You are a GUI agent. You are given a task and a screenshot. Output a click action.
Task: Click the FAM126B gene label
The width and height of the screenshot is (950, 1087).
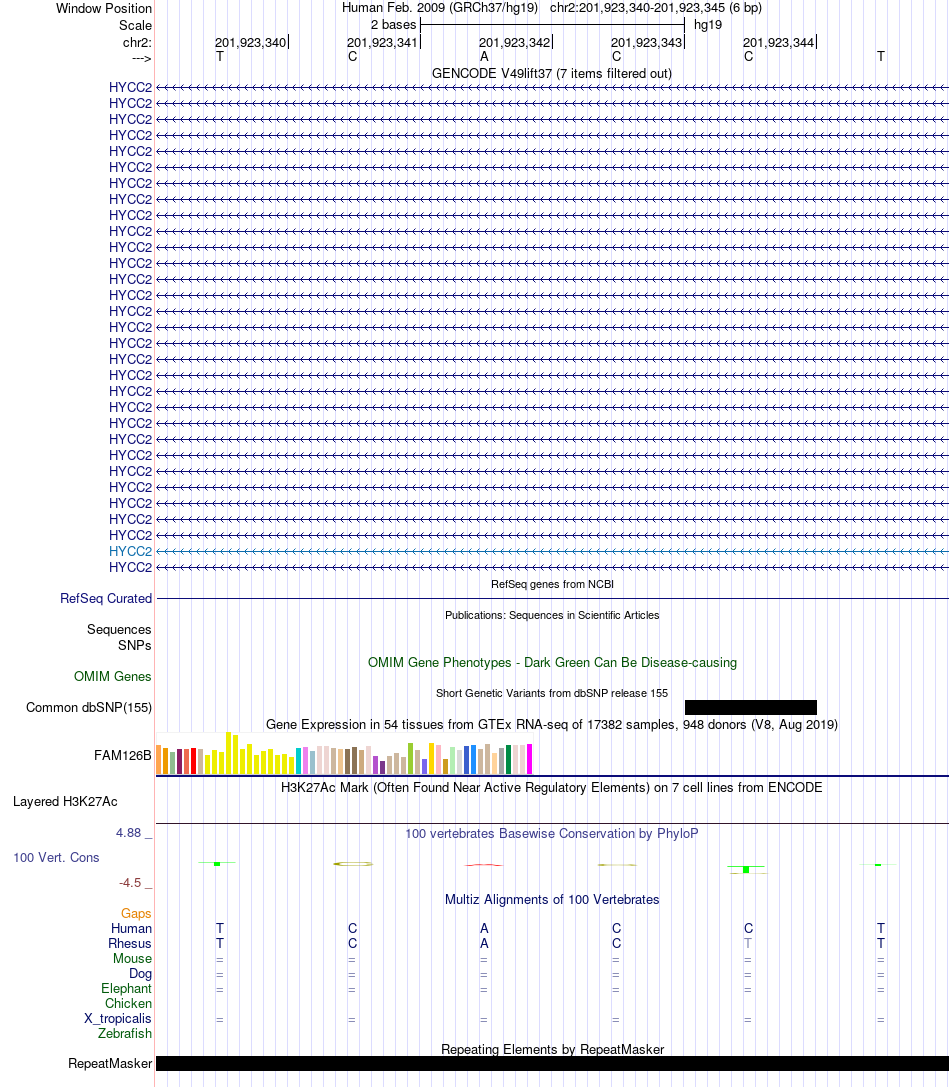coord(123,756)
